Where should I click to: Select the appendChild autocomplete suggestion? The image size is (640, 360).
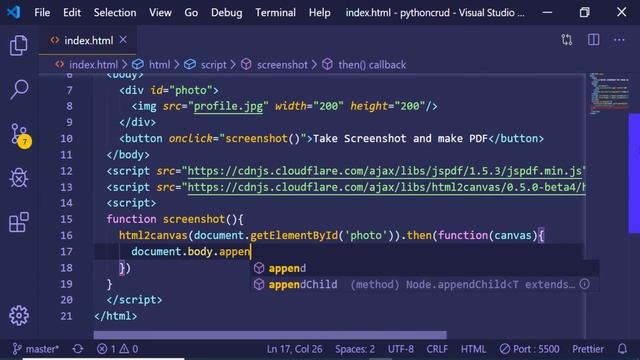[424, 284]
